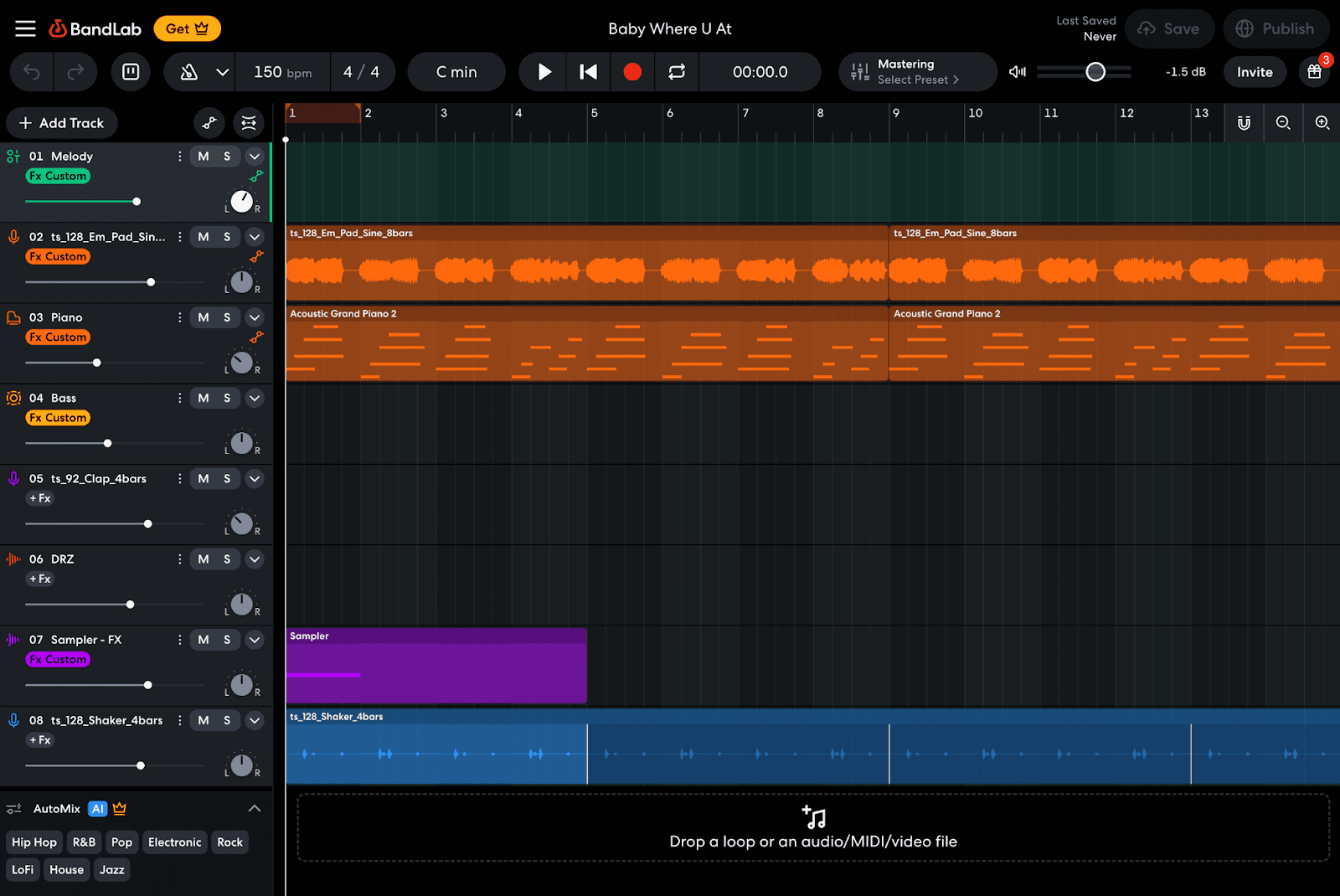The image size is (1340, 896).
Task: Click the Save button
Action: 1169,28
